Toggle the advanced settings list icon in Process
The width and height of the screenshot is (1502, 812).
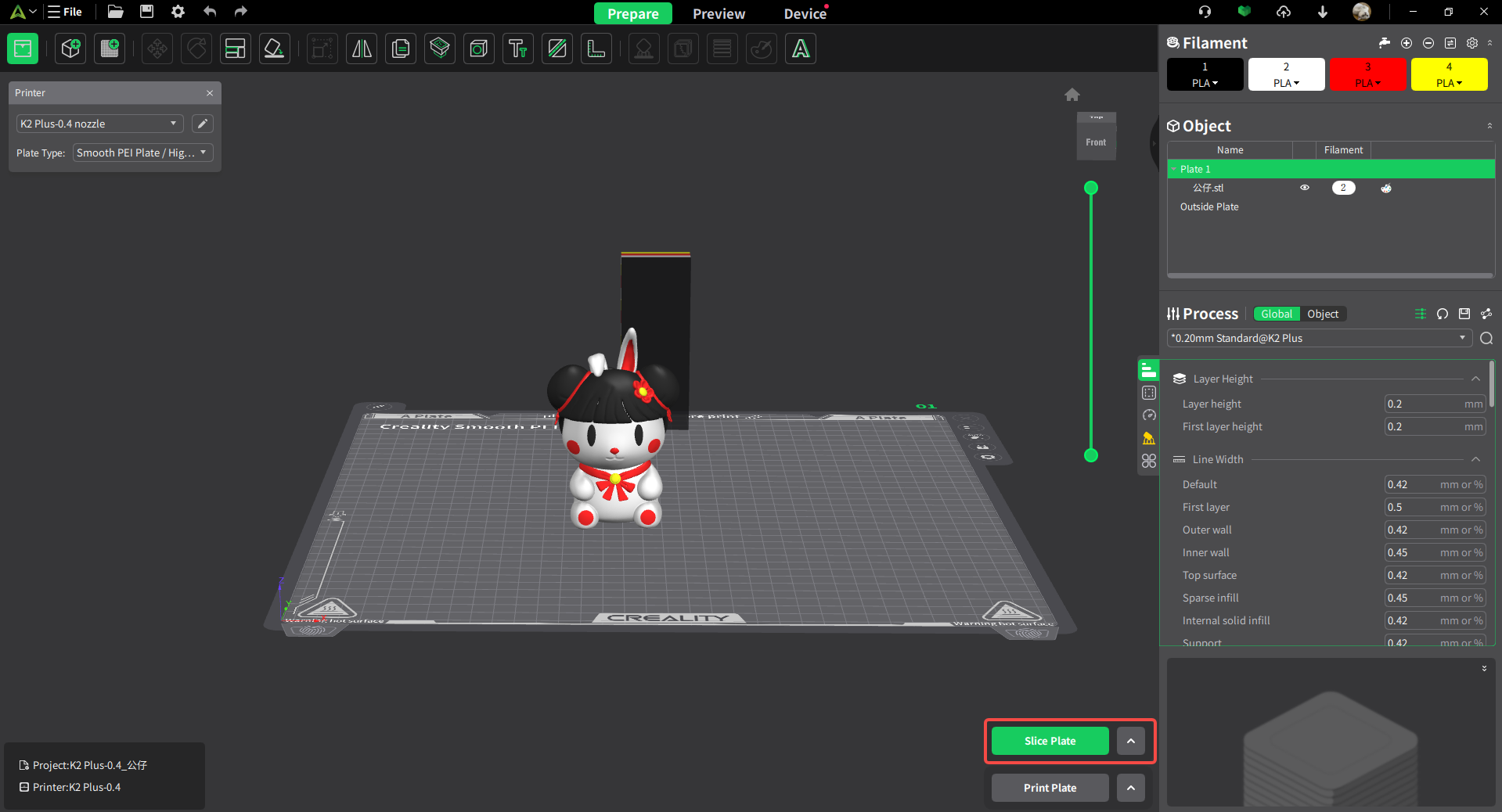1420,314
